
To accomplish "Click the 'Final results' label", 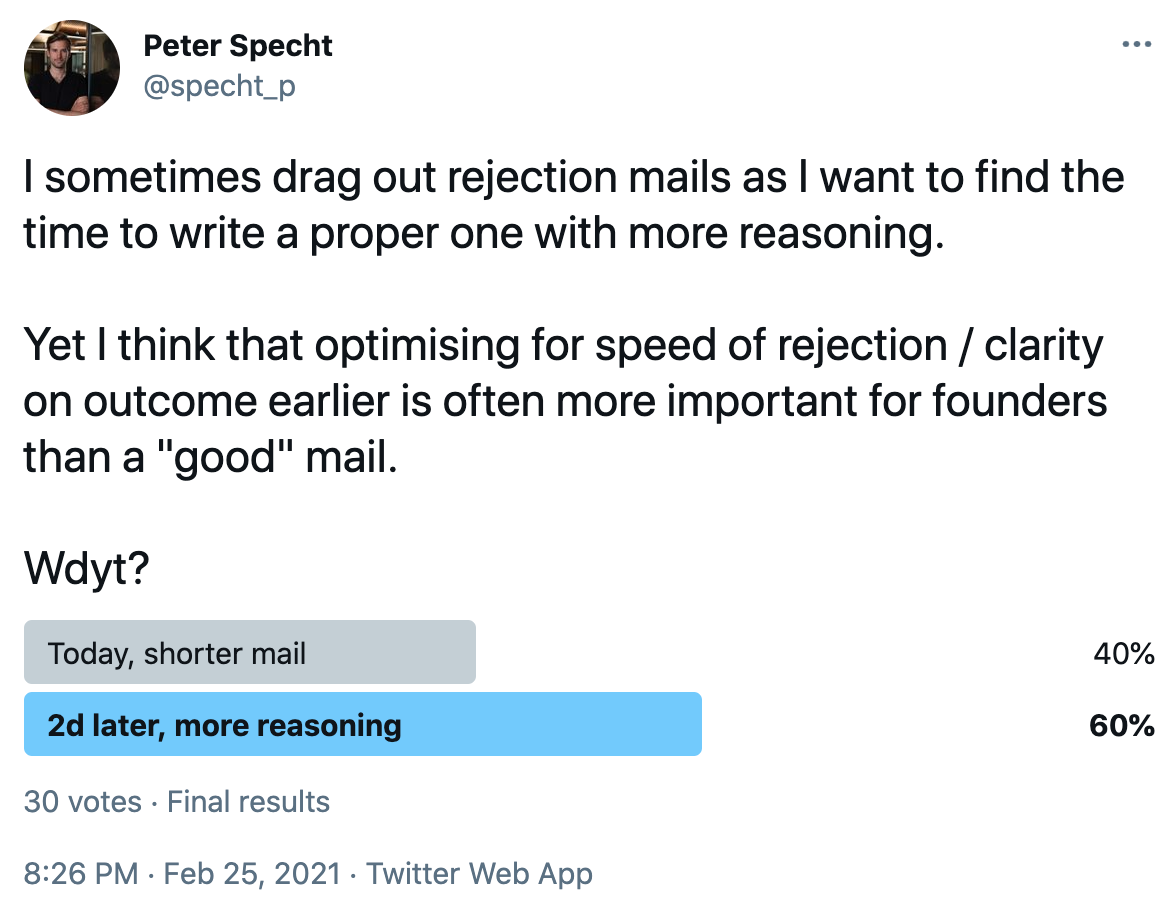I will point(248,802).
